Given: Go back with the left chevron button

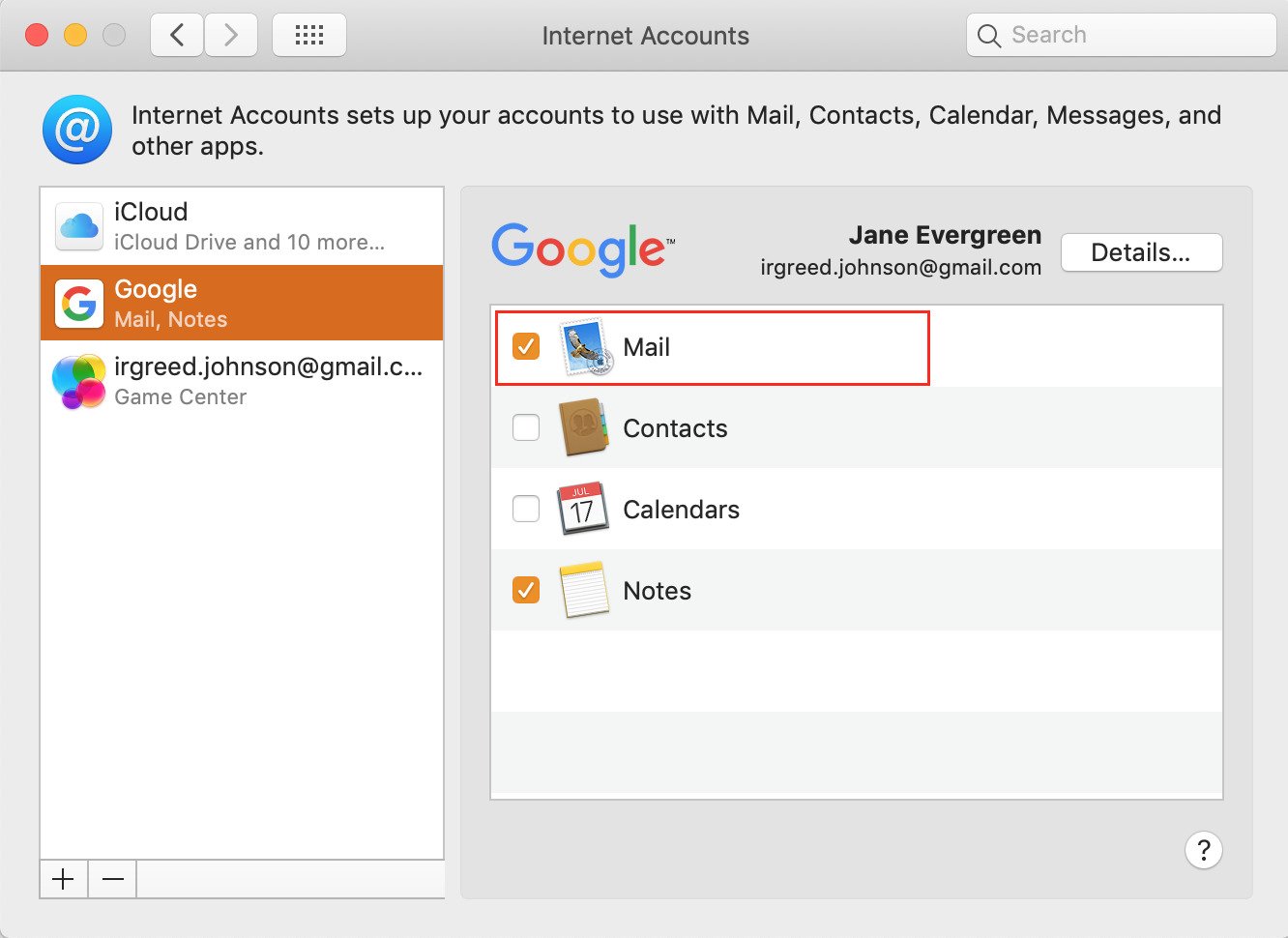Looking at the screenshot, I should pos(177,36).
